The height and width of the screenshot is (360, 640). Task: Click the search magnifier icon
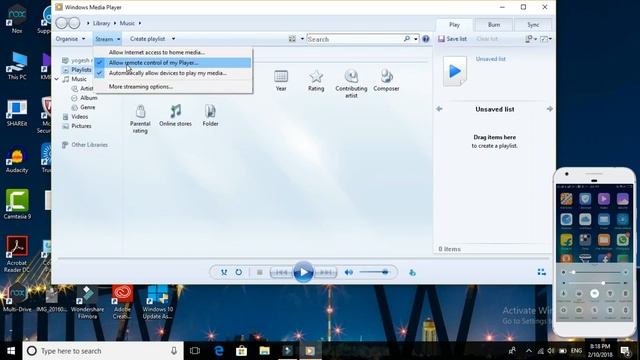coord(407,39)
